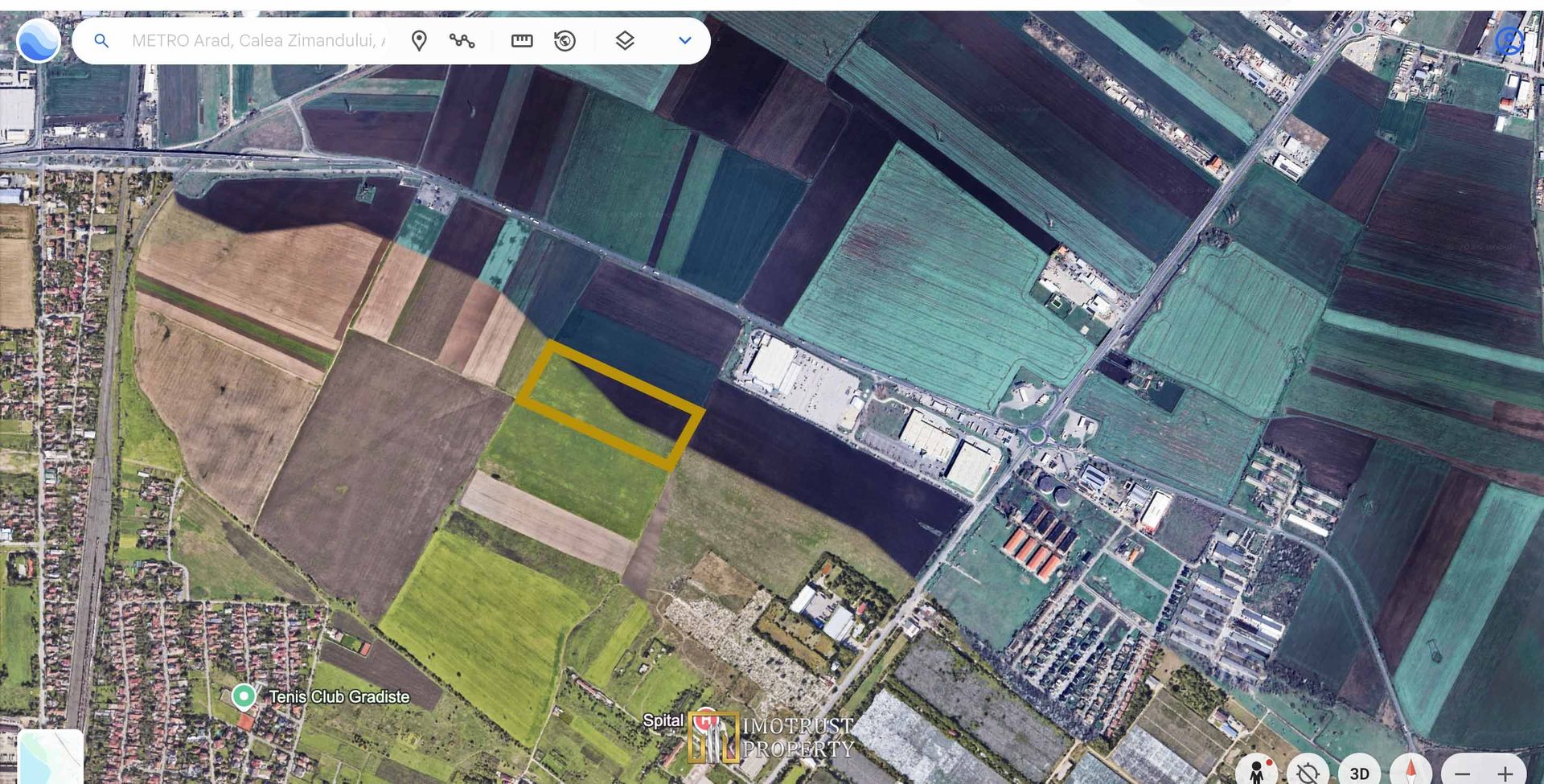Expand the toolbar chevron dropdown
The height and width of the screenshot is (784, 1544).
click(685, 41)
